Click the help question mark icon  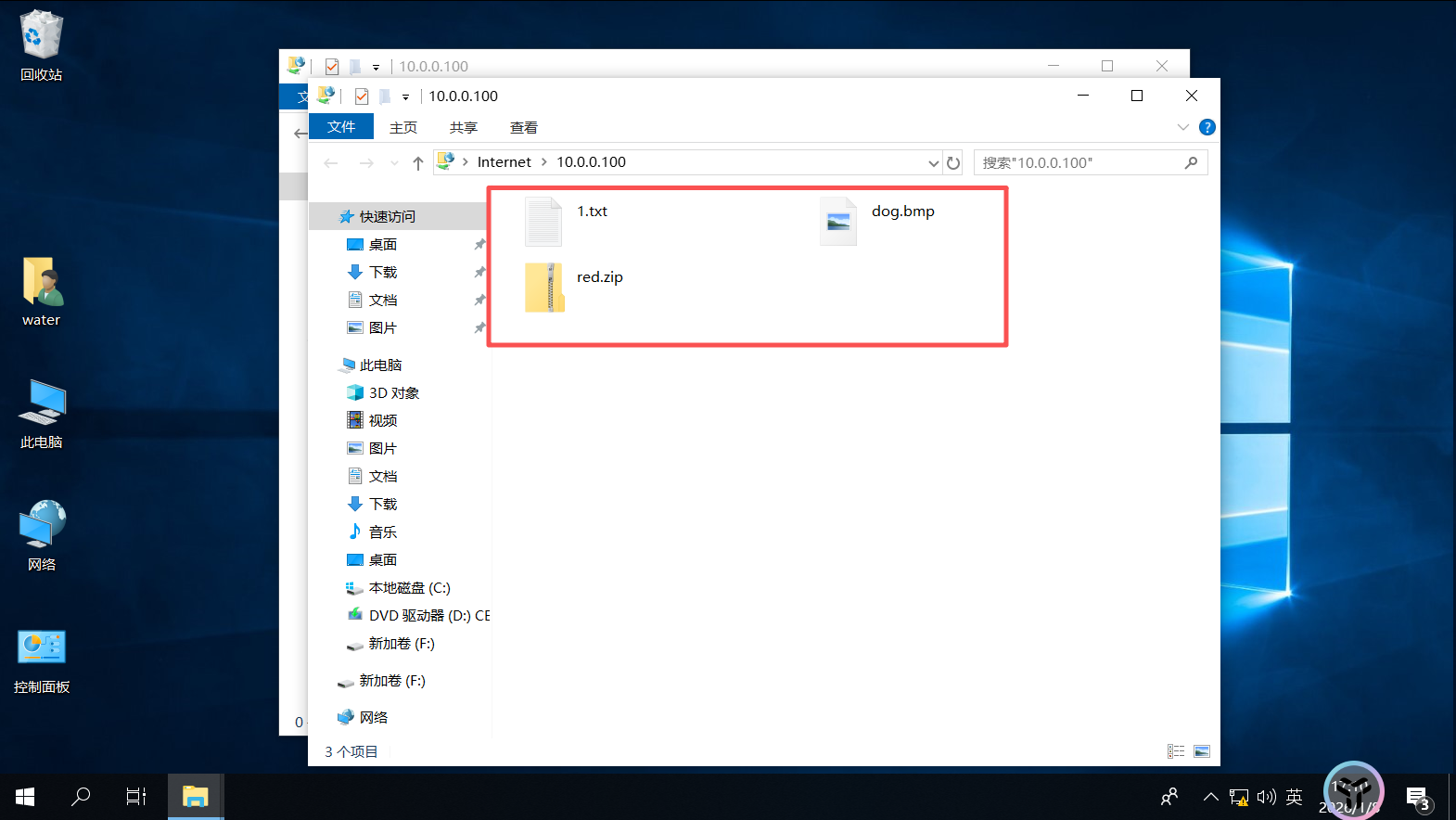1207,127
